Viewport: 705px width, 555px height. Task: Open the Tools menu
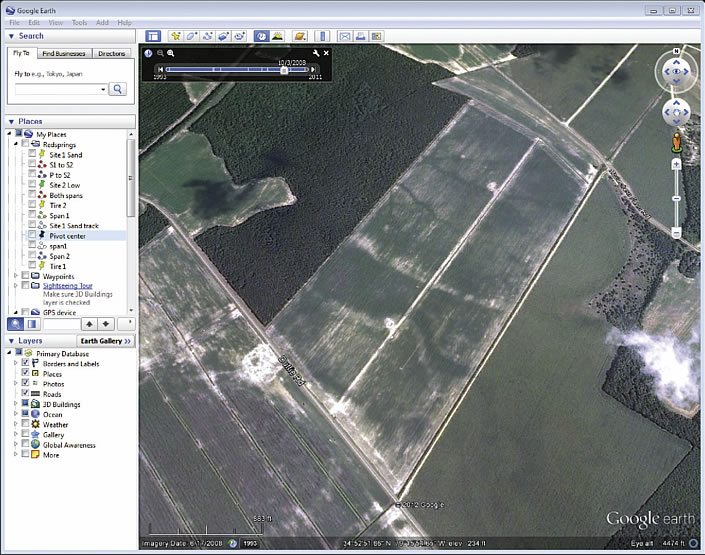(79, 22)
